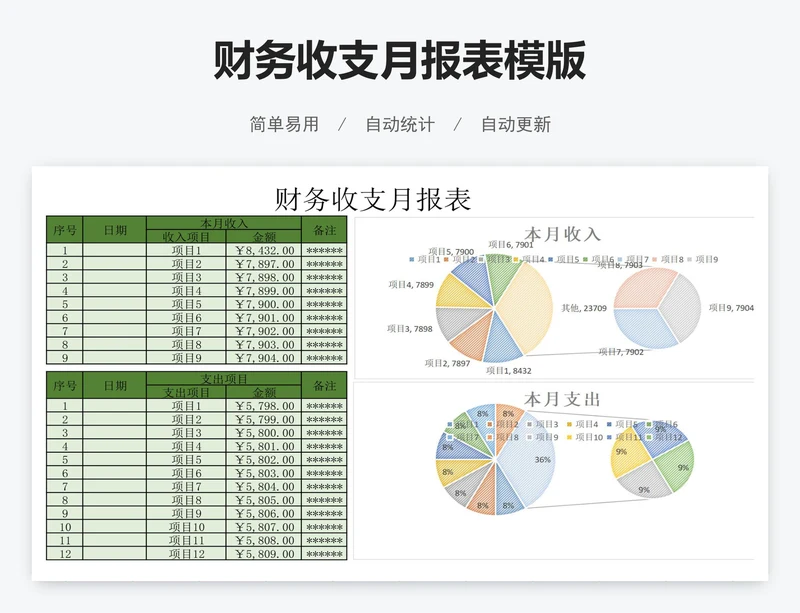Select the ¥8,432.00 amount cell

click(x=264, y=250)
